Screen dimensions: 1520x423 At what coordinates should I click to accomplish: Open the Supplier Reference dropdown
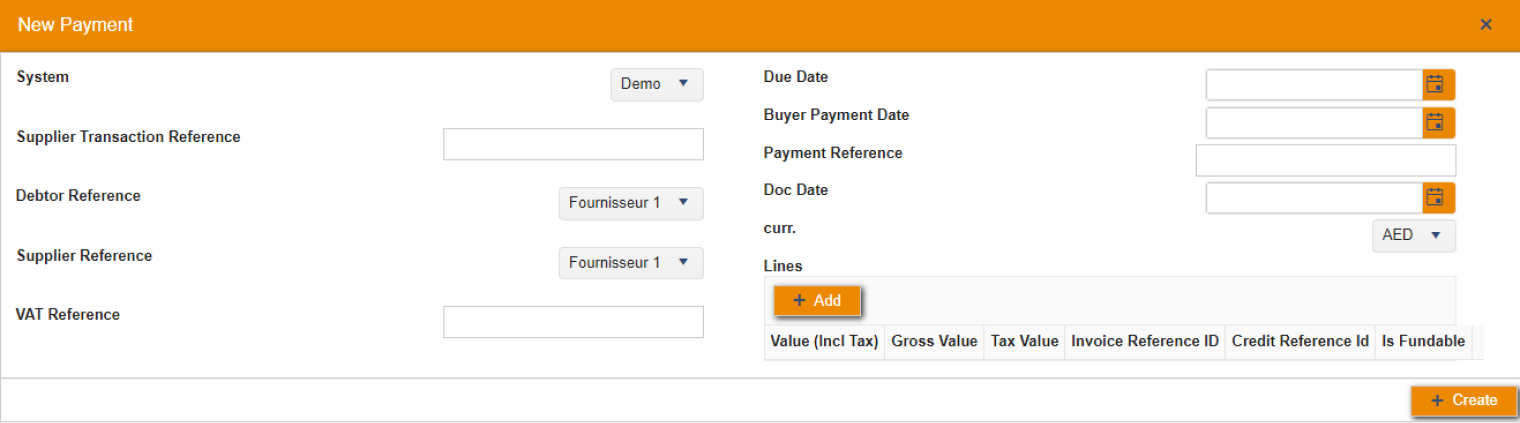tap(631, 263)
